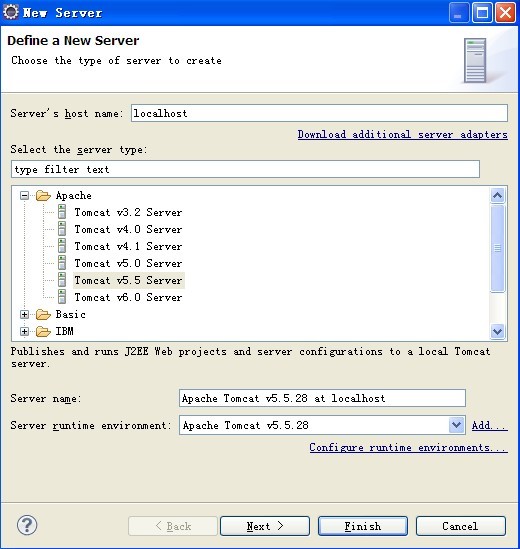Screen dimensions: 520x549
Task: Click the server list scroll down arrow
Action: [x=498, y=331]
